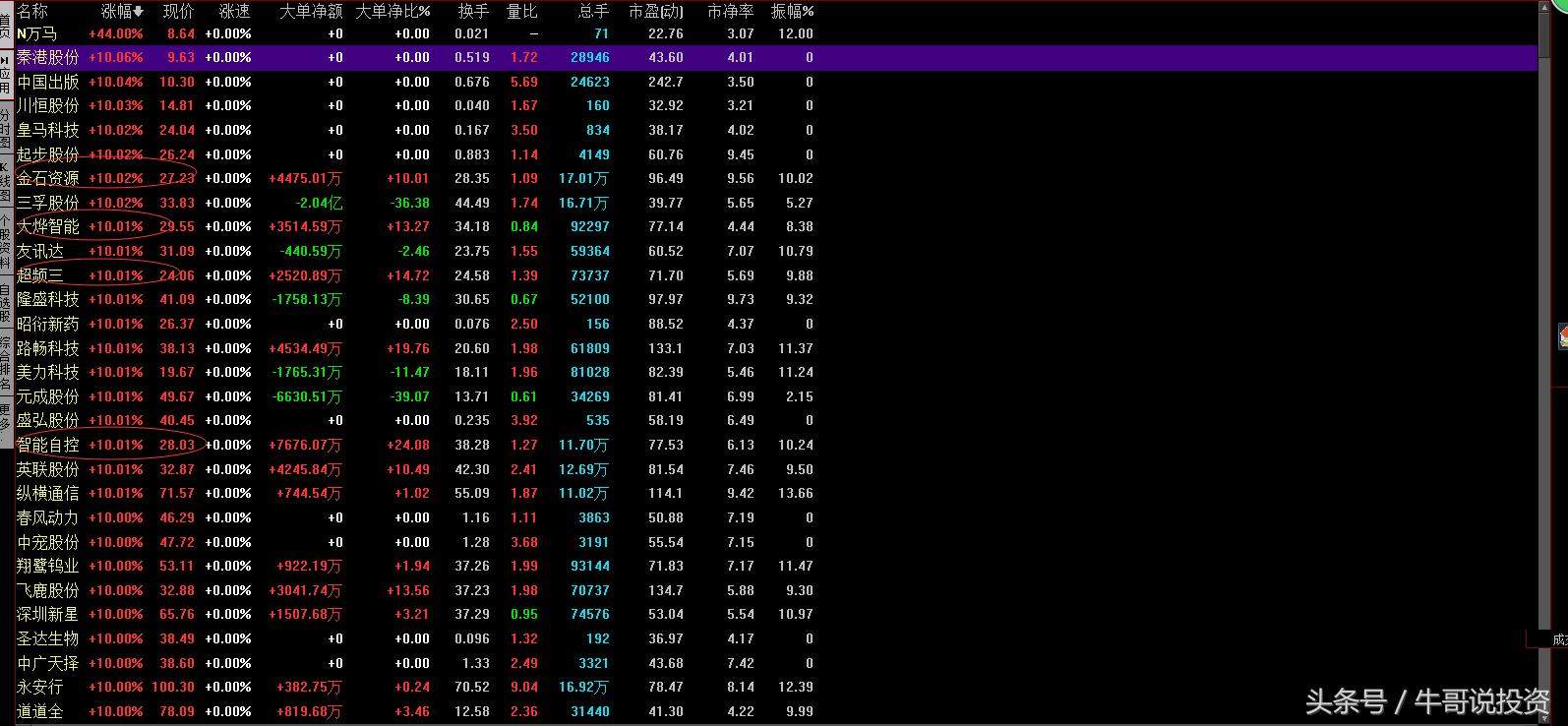Select the N万马 stock row

coord(37,33)
